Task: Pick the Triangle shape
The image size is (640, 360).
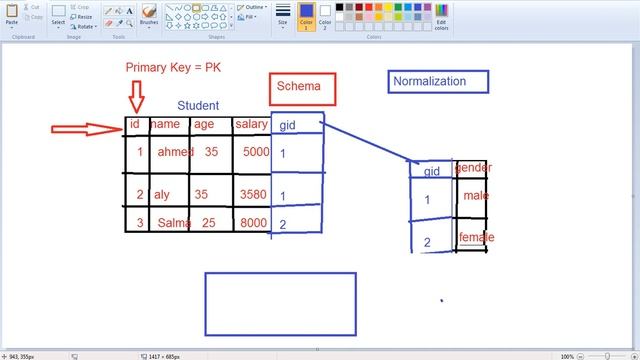Action: [x=223, y=8]
